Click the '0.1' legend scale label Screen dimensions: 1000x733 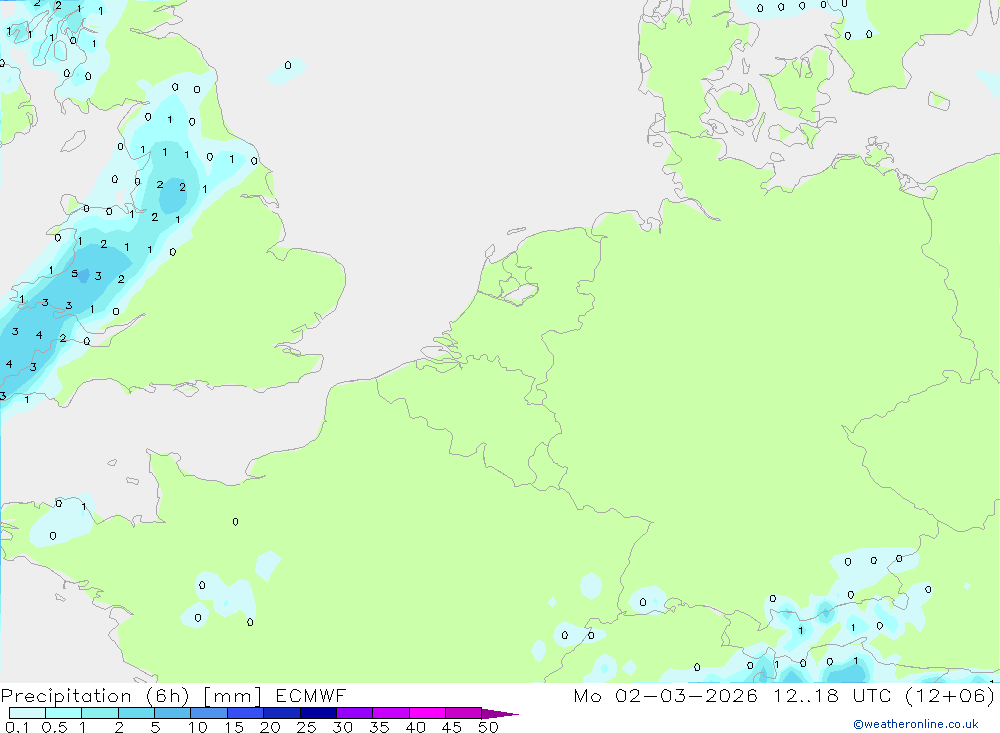click(16, 727)
